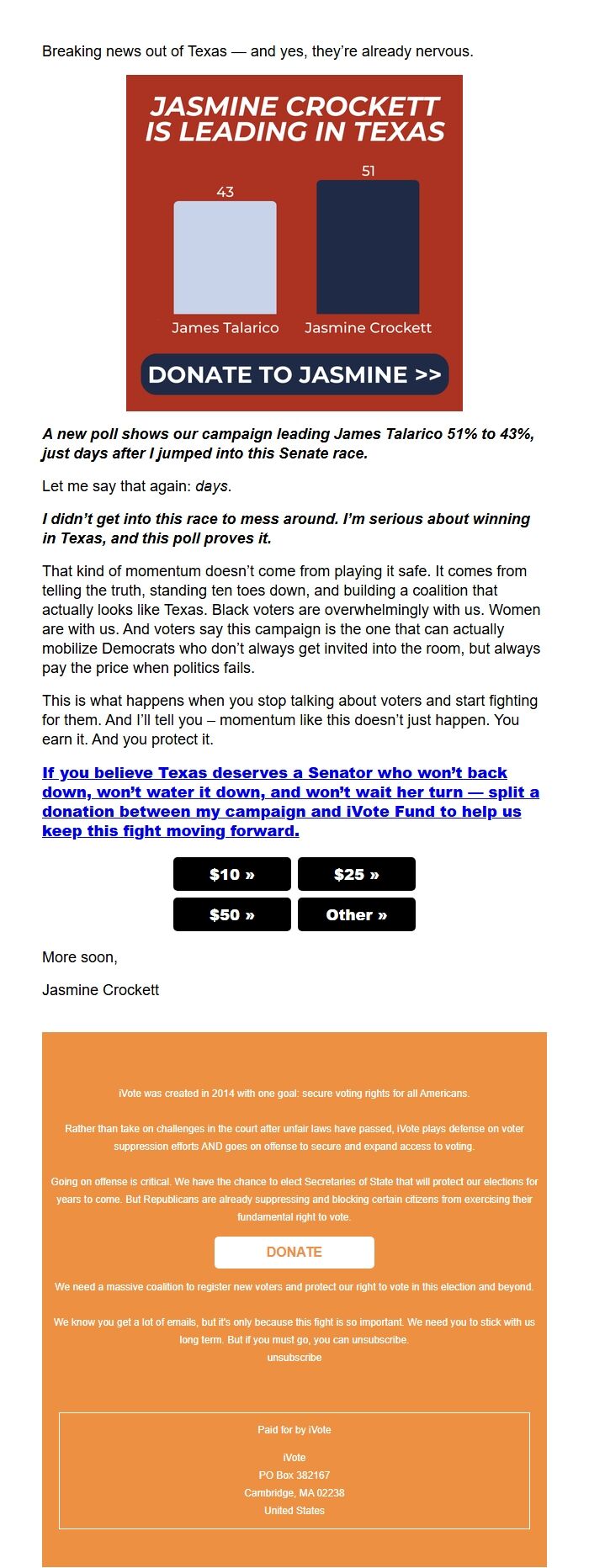
Task: Click the DONATE TO JASMINE button
Action: pos(294,375)
